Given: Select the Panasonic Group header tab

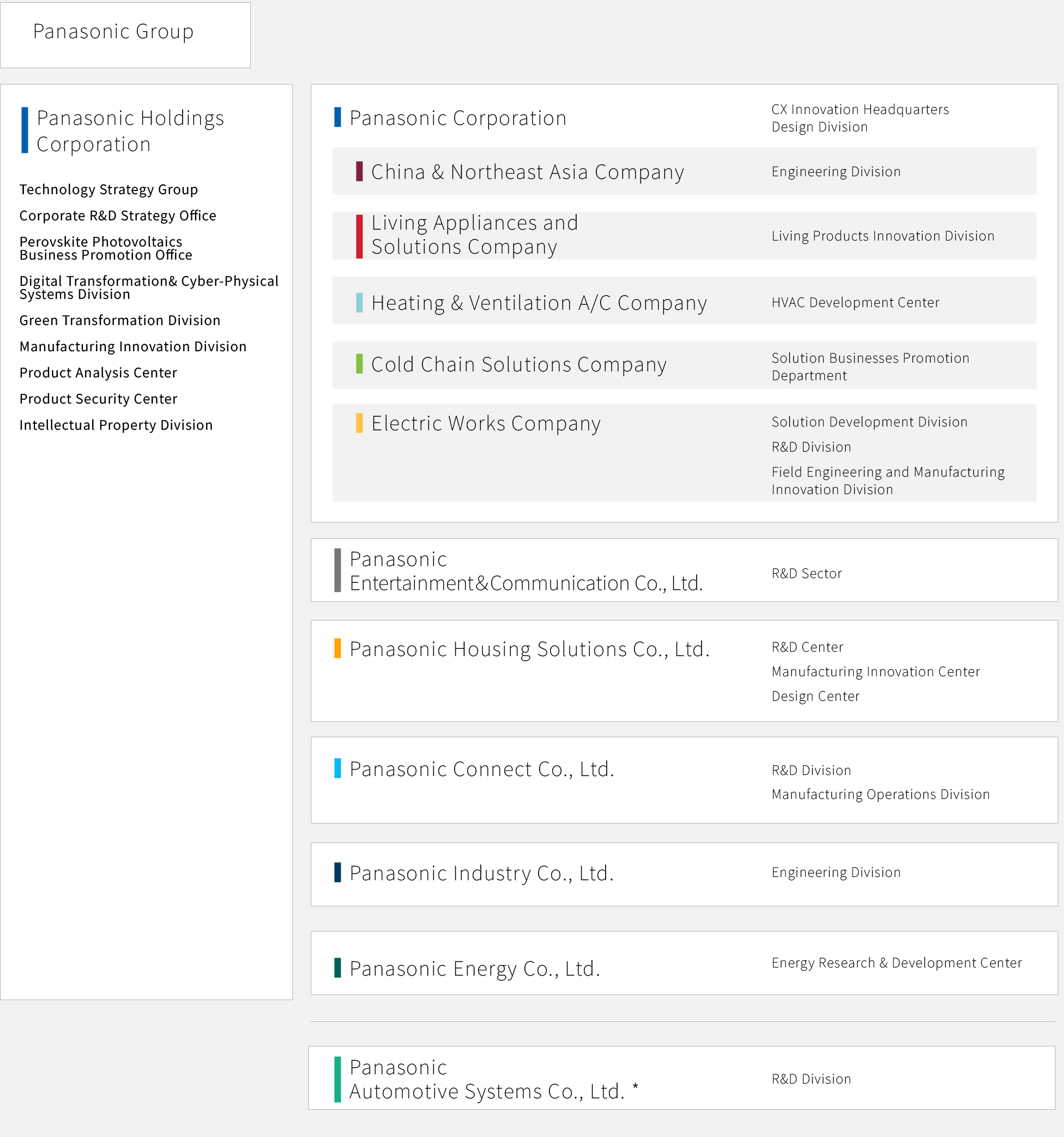Looking at the screenshot, I should (x=114, y=32).
